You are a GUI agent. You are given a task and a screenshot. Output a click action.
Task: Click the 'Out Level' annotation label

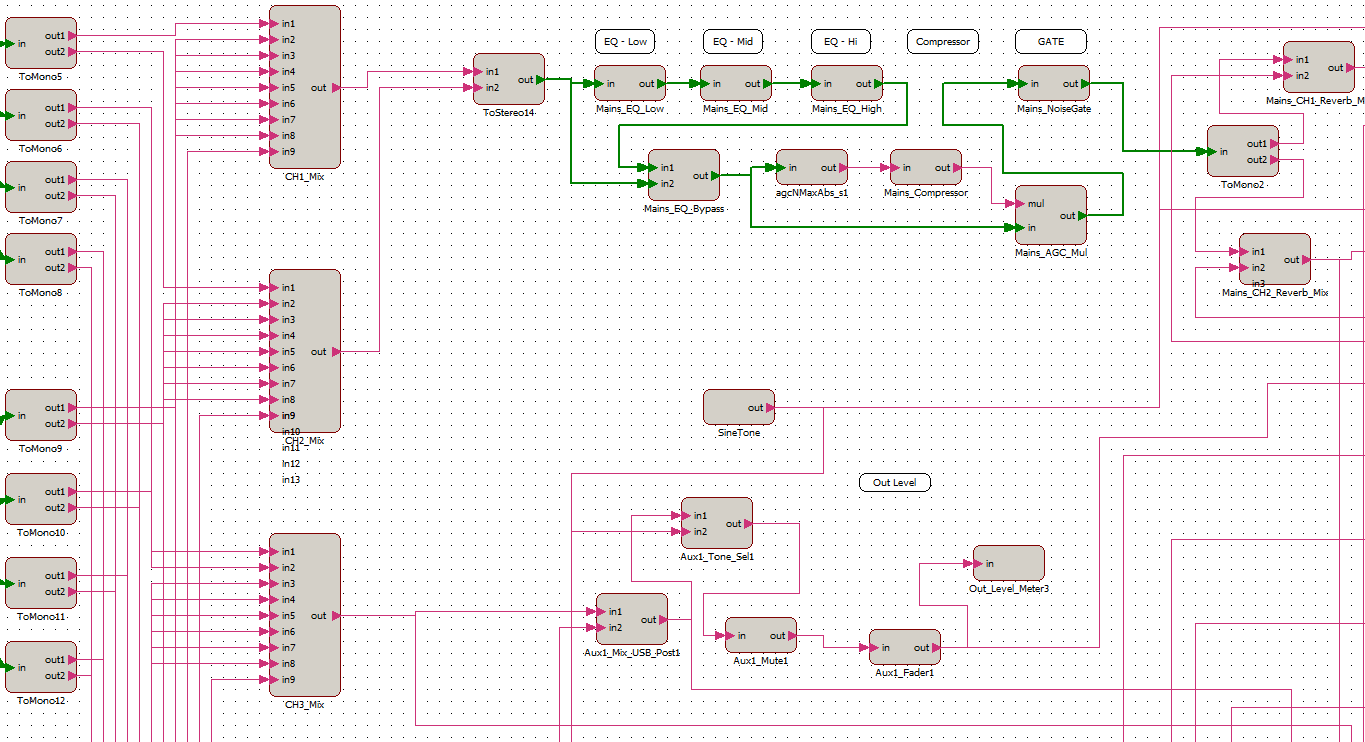click(x=895, y=483)
